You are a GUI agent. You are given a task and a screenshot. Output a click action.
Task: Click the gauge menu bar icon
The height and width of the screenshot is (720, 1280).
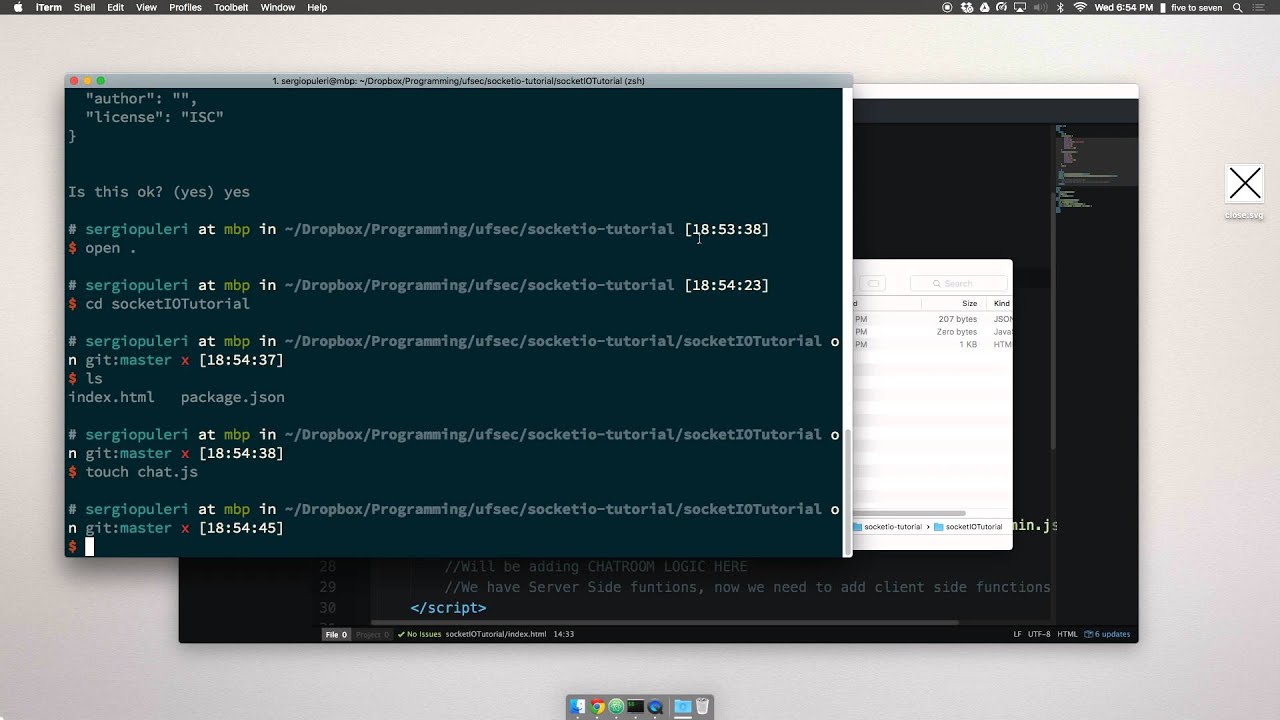(x=1002, y=7)
